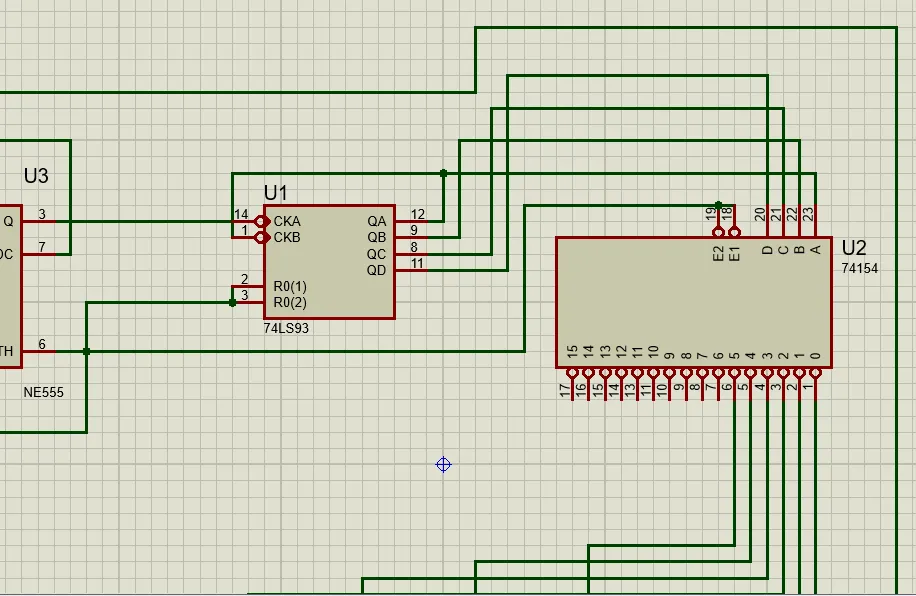Click the junction dot above U2 pin 19

click(719, 206)
